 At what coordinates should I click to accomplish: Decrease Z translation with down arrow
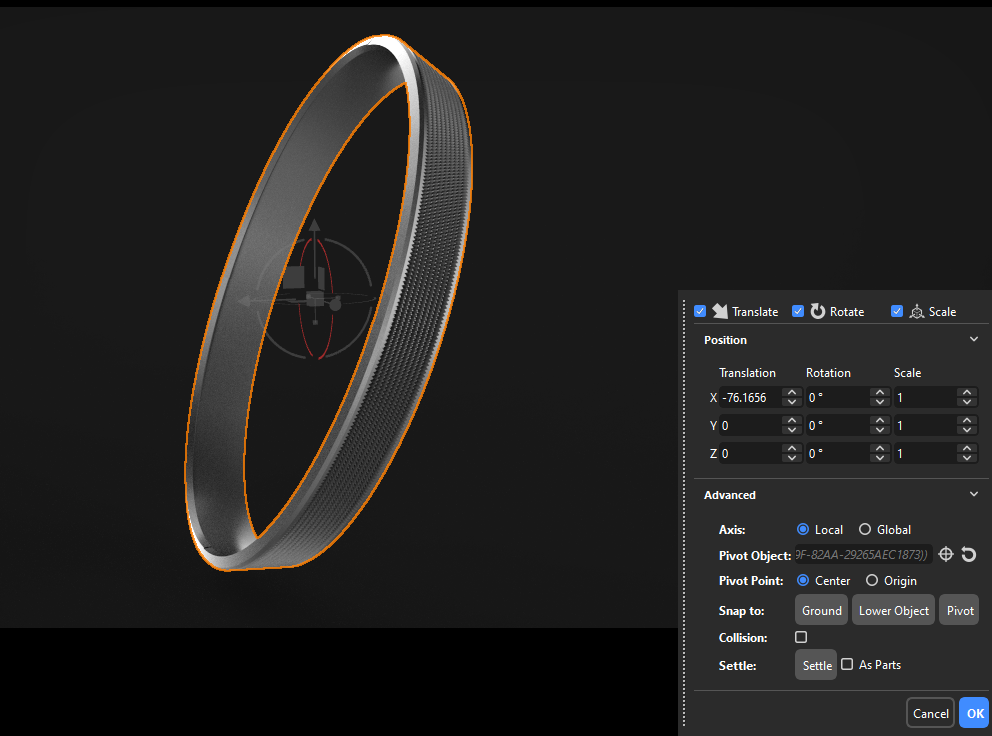pyautogui.click(x=792, y=458)
